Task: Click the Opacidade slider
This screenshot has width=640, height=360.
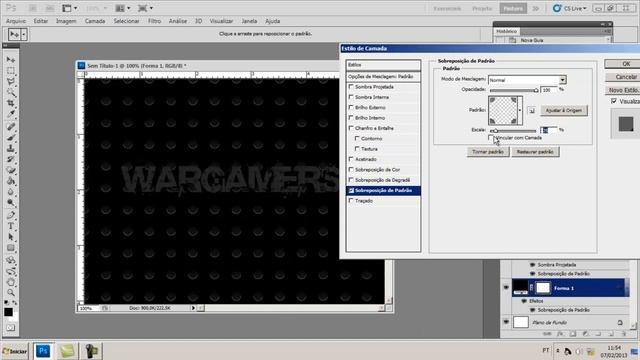Action: 514,90
